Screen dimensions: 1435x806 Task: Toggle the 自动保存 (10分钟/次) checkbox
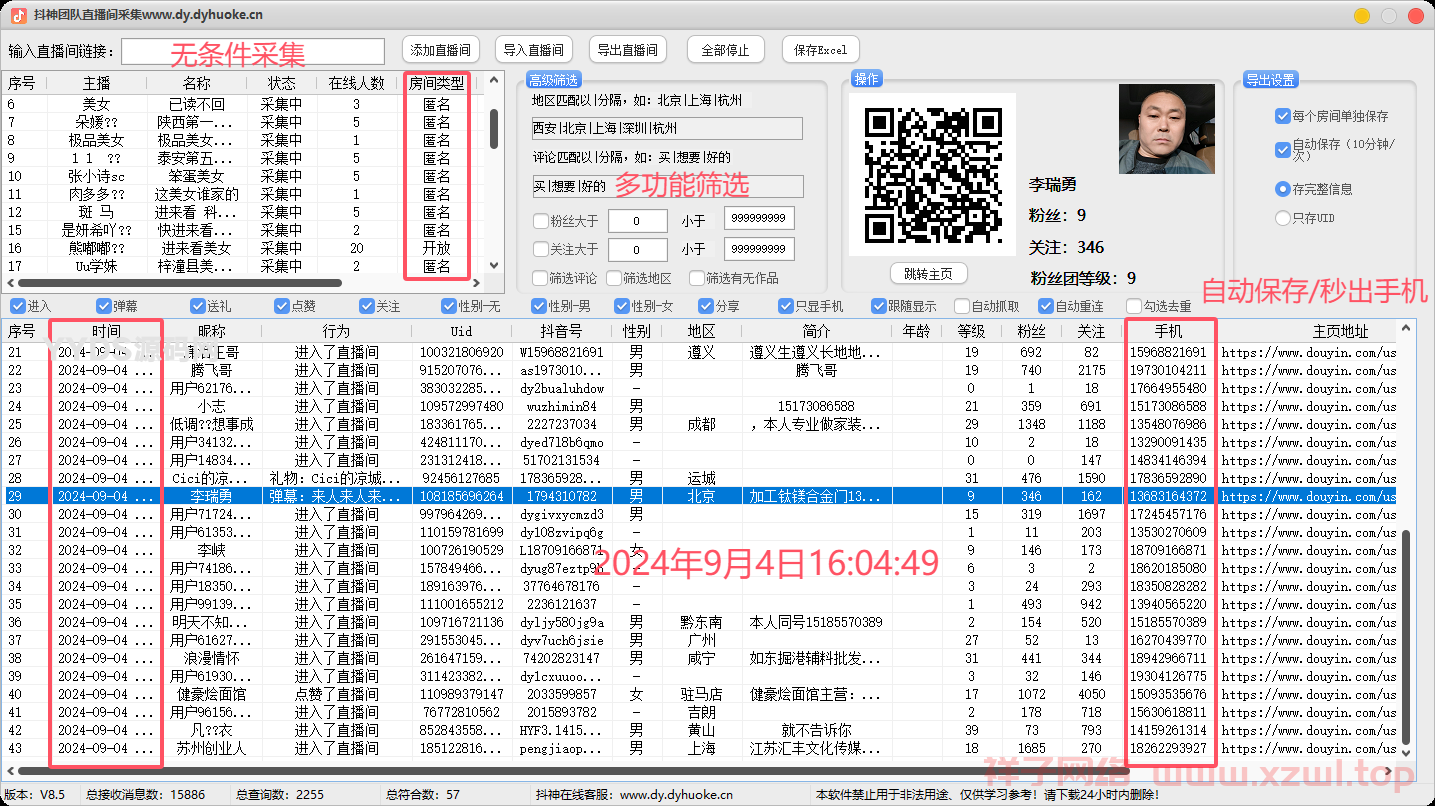[x=1283, y=149]
